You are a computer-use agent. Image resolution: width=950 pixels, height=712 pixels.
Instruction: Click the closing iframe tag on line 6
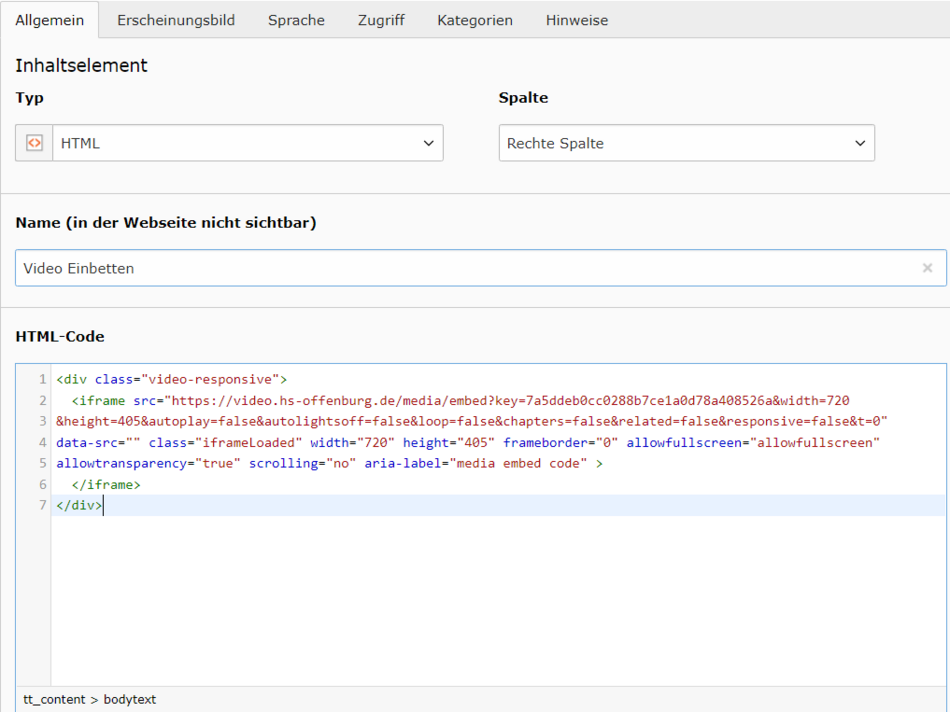106,485
